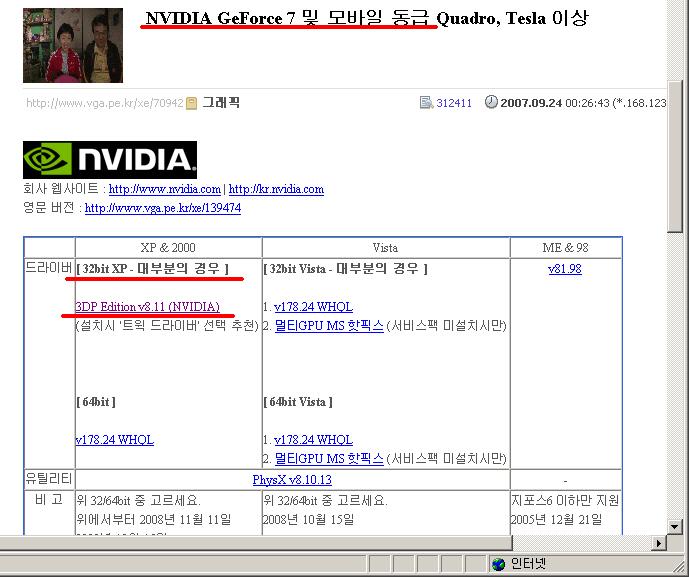Click the 3DP Edition v8.11 (NVIDIA) link

pyautogui.click(x=147, y=307)
